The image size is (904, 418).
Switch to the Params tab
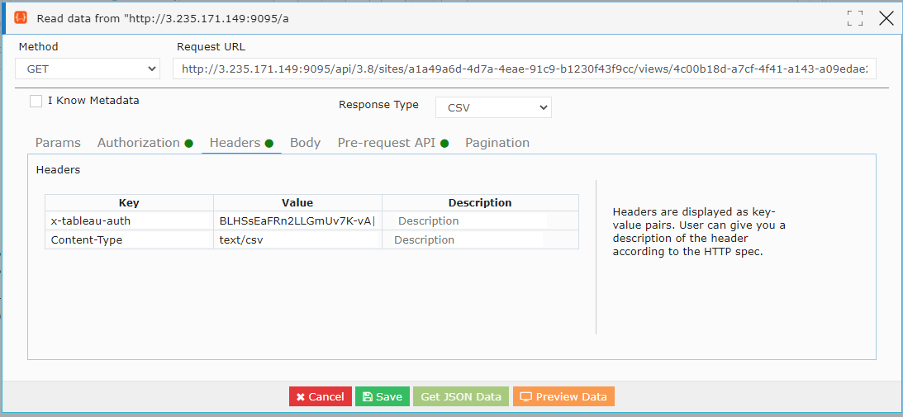[x=58, y=142]
